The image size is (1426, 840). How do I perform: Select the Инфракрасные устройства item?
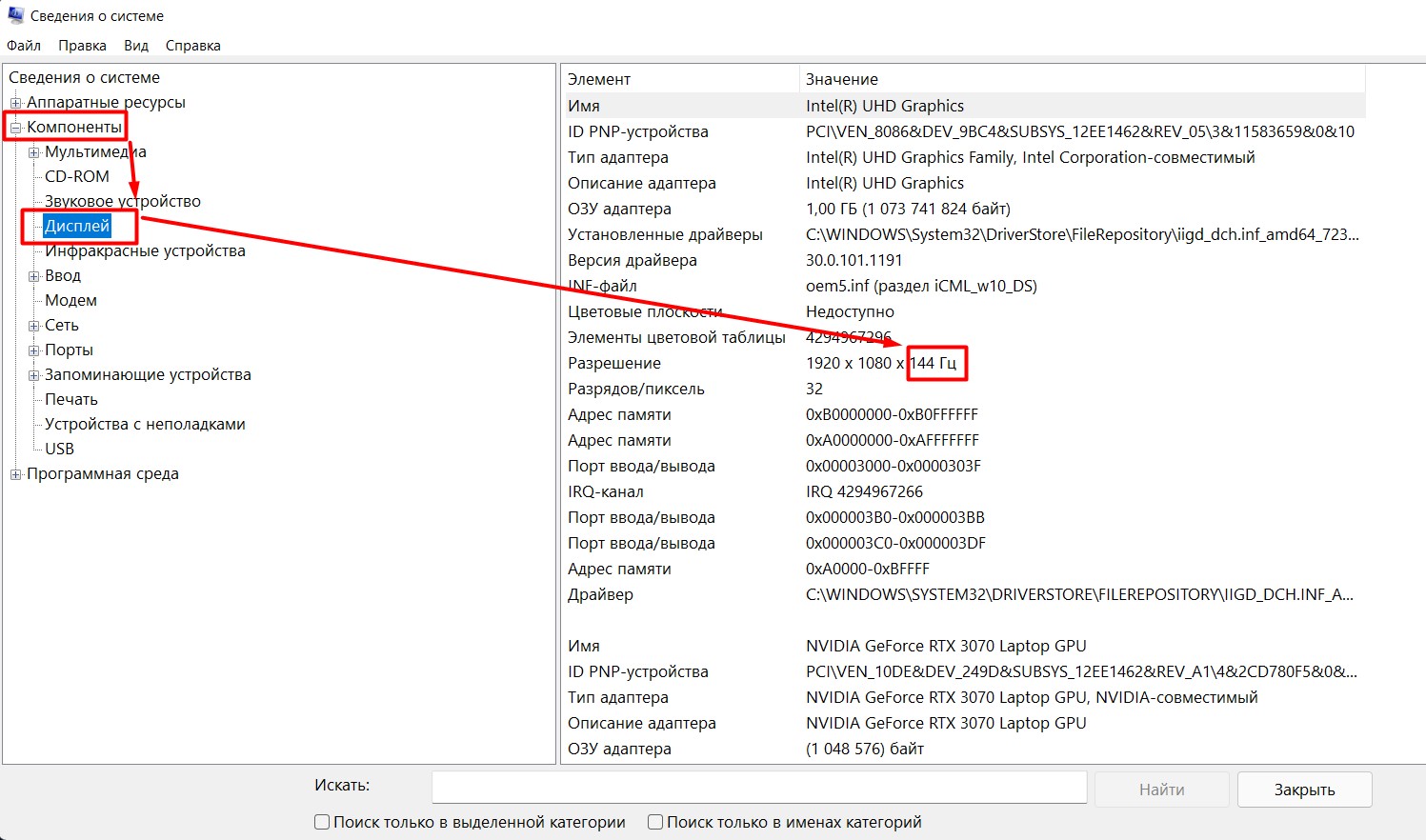pyautogui.click(x=145, y=250)
